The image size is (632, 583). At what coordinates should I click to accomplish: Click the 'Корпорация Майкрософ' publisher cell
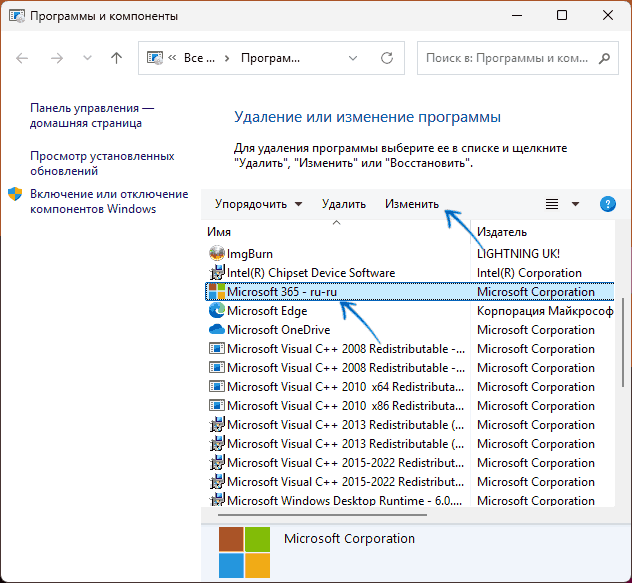(x=545, y=311)
